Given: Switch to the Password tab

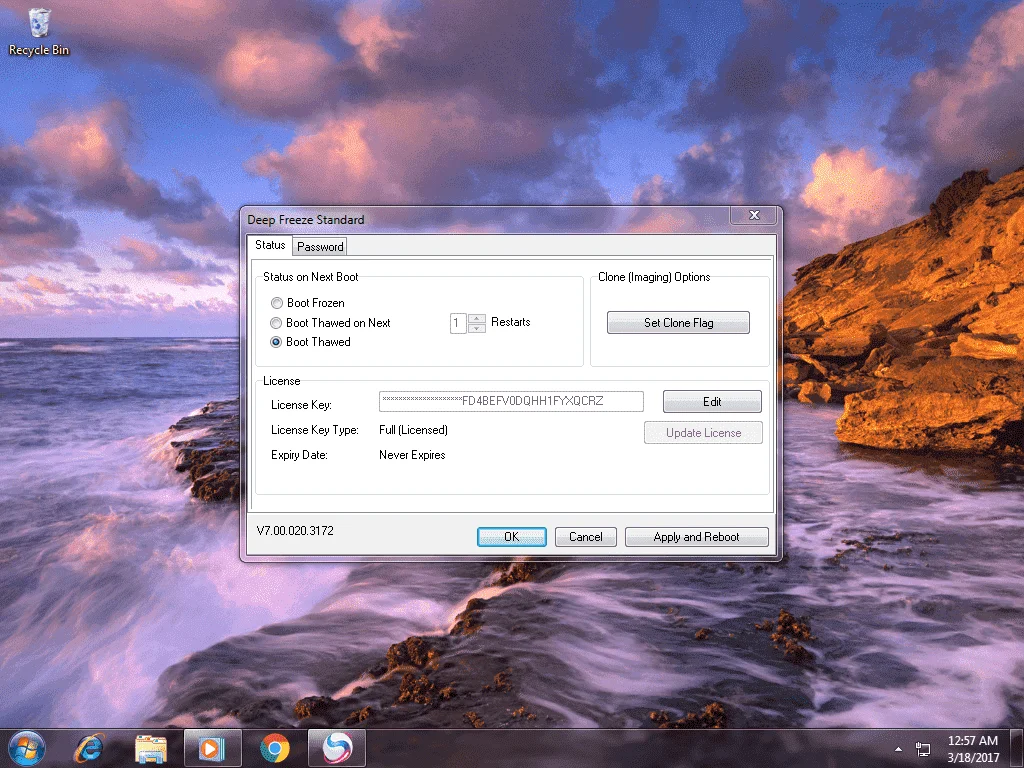Looking at the screenshot, I should 320,247.
